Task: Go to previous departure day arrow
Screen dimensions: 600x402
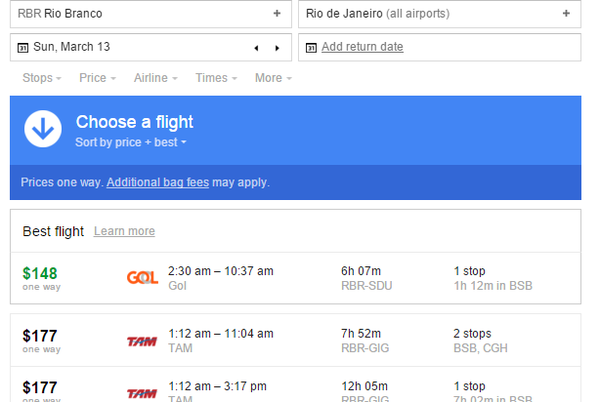Action: click(256, 47)
